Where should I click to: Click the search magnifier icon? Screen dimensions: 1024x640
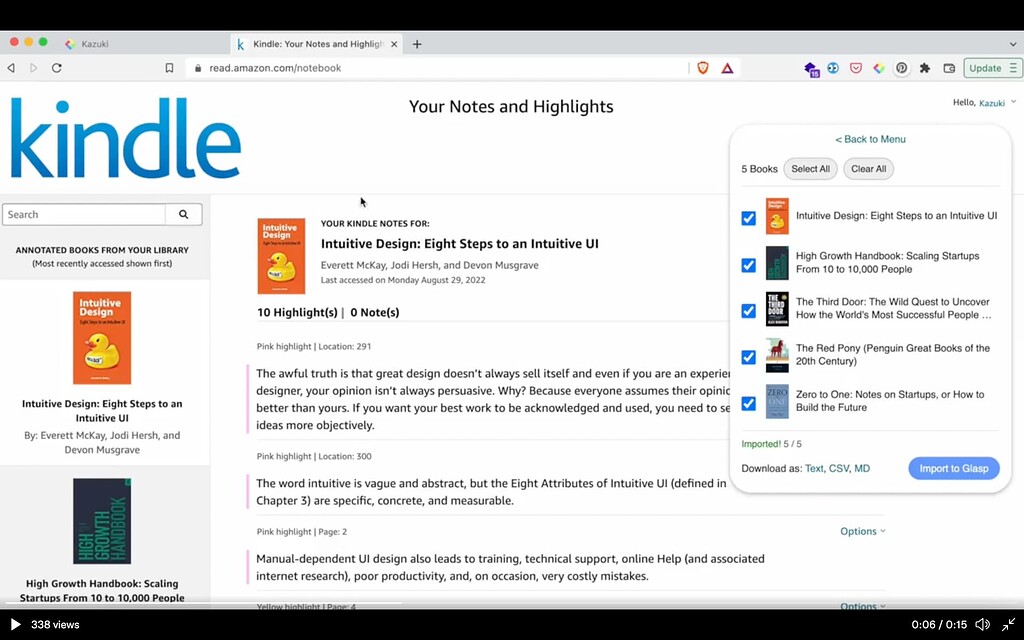point(184,214)
